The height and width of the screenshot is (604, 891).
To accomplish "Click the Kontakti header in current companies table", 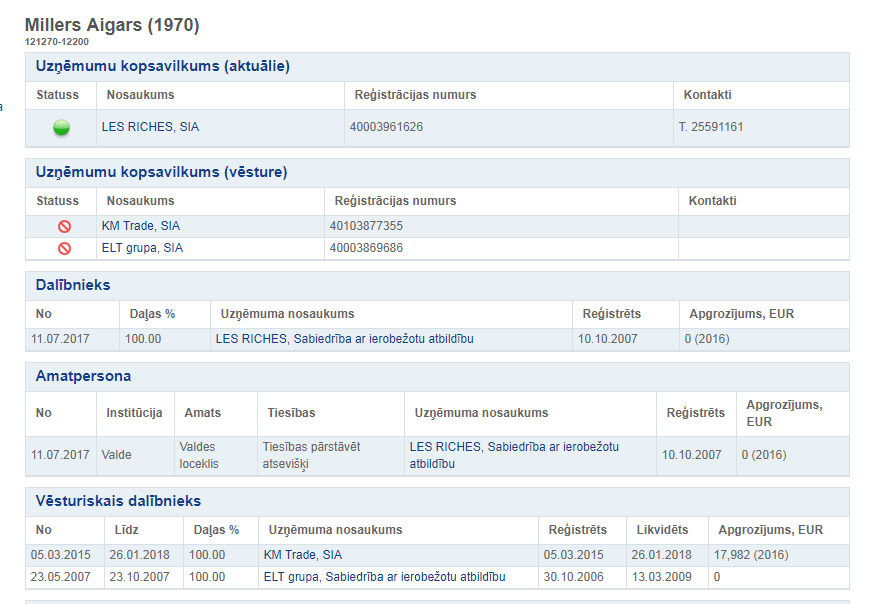I will [x=707, y=95].
